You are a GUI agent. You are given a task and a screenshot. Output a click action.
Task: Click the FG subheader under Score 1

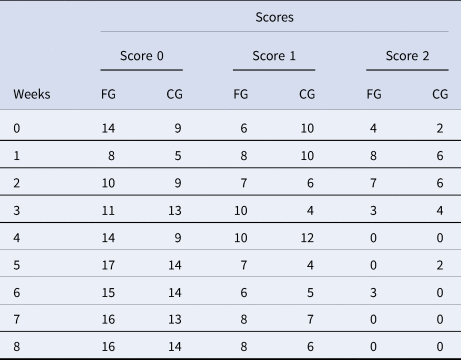click(x=241, y=94)
